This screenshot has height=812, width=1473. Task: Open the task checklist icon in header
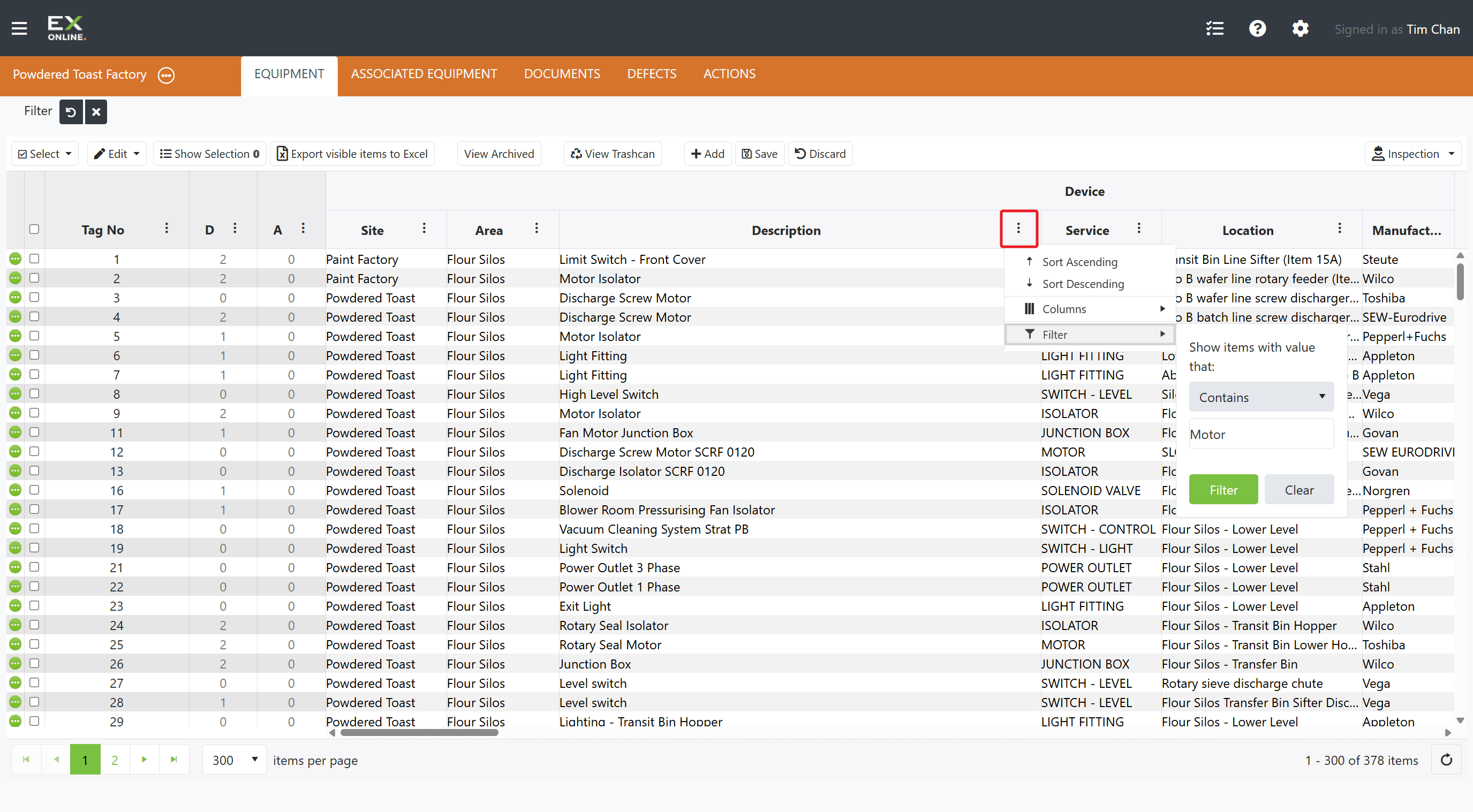1214,28
